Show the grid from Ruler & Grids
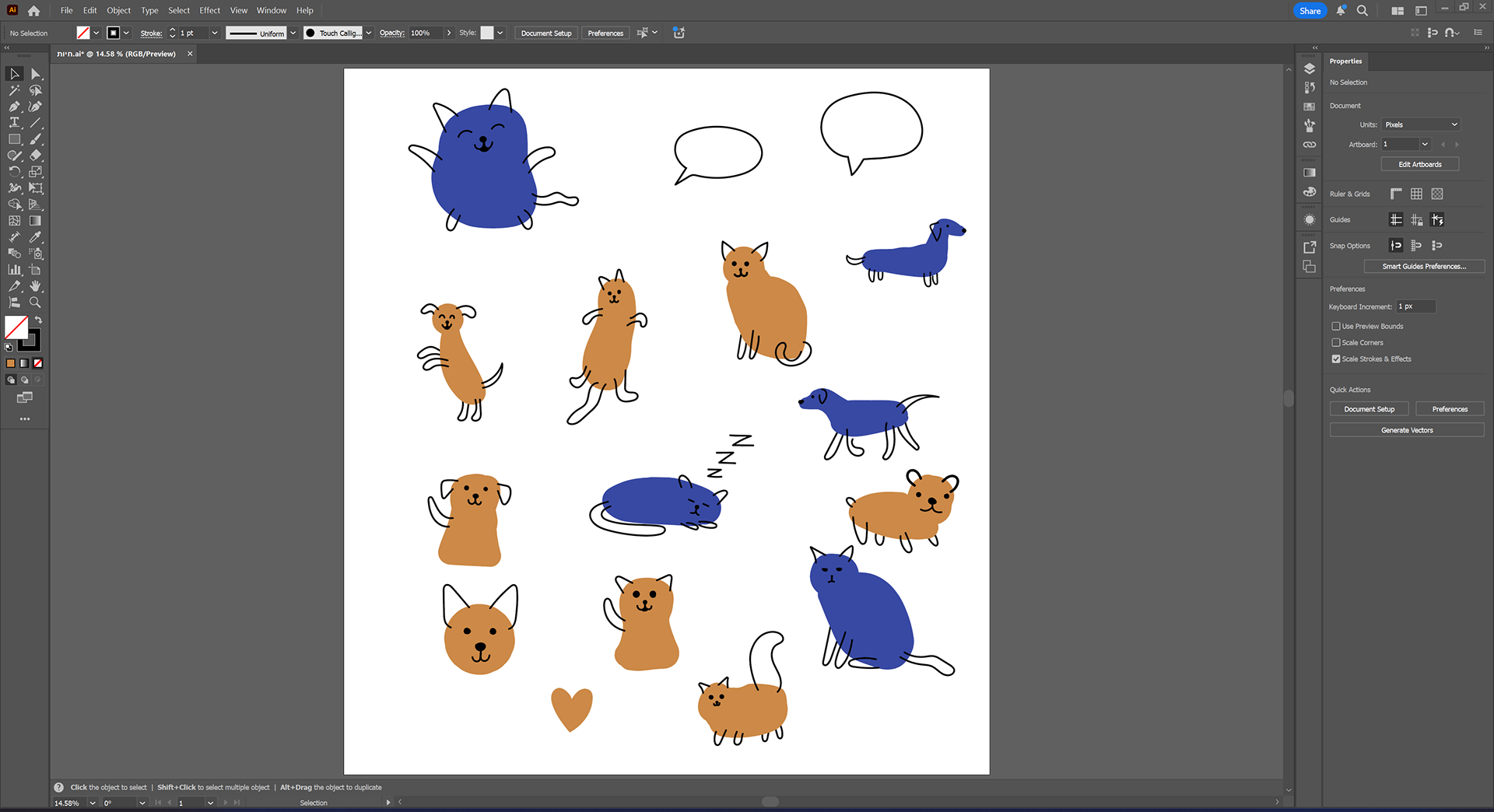 [1416, 194]
